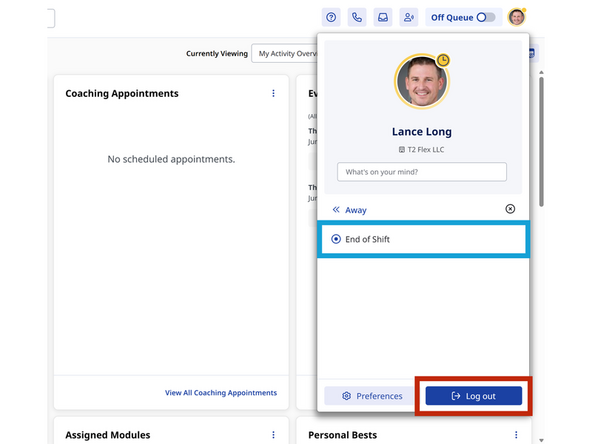Screen dimensions: 592x444
Task: Clear the status with circled X icon
Action: tap(510, 209)
